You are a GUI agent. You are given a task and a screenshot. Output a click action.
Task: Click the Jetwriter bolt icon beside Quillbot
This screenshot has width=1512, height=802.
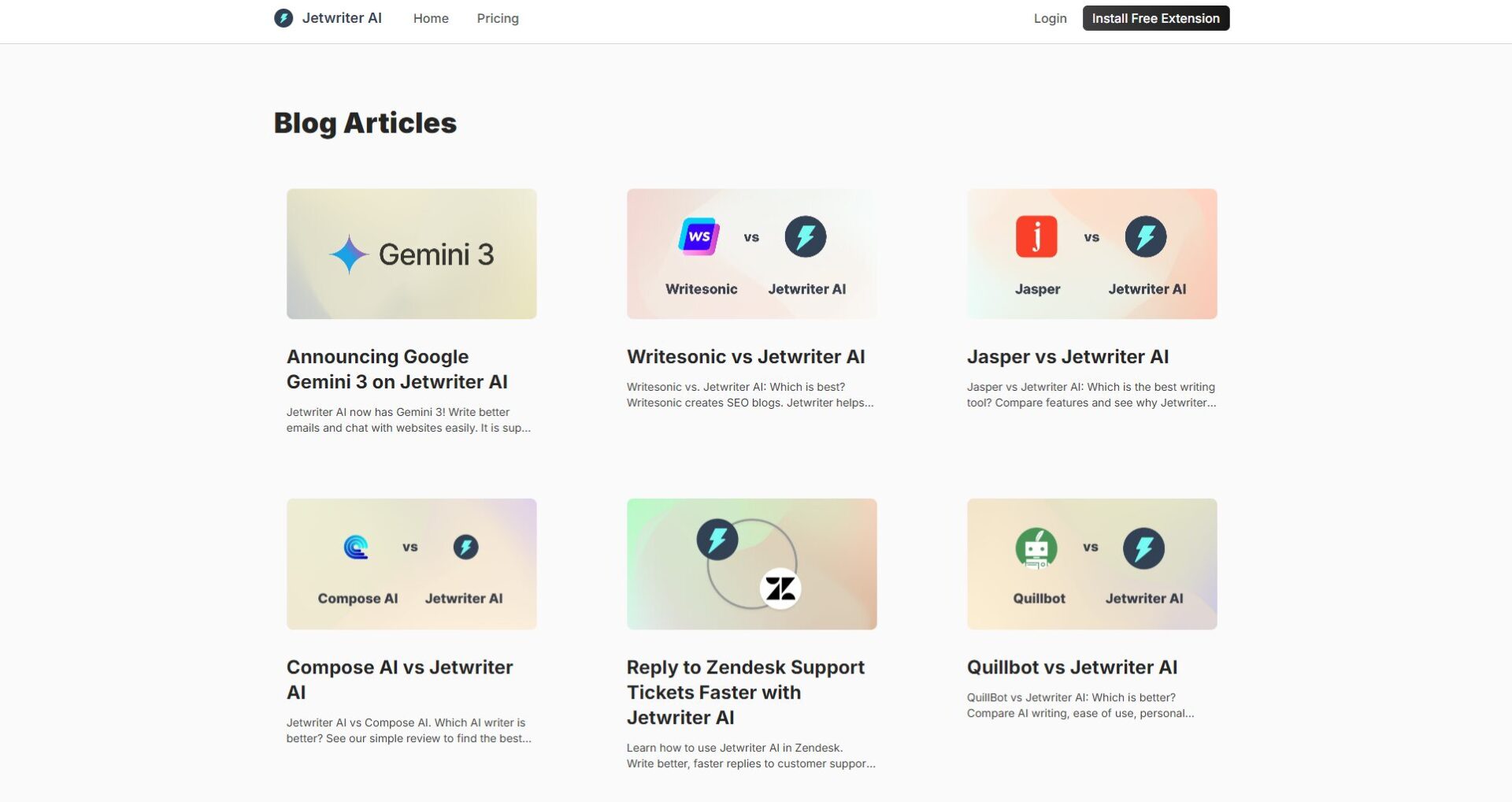[x=1143, y=548]
